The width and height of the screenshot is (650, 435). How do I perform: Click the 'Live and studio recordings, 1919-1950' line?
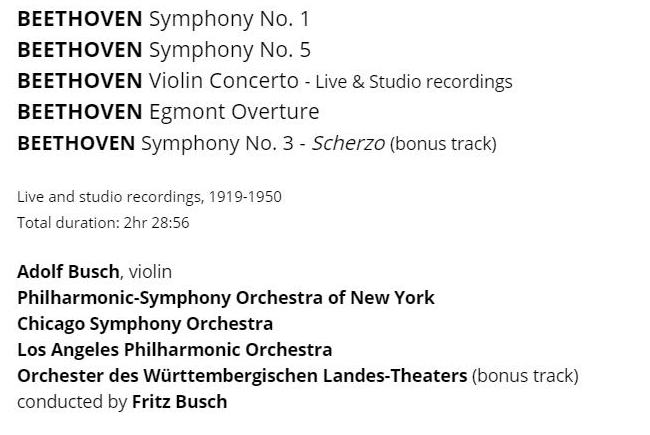(149, 196)
